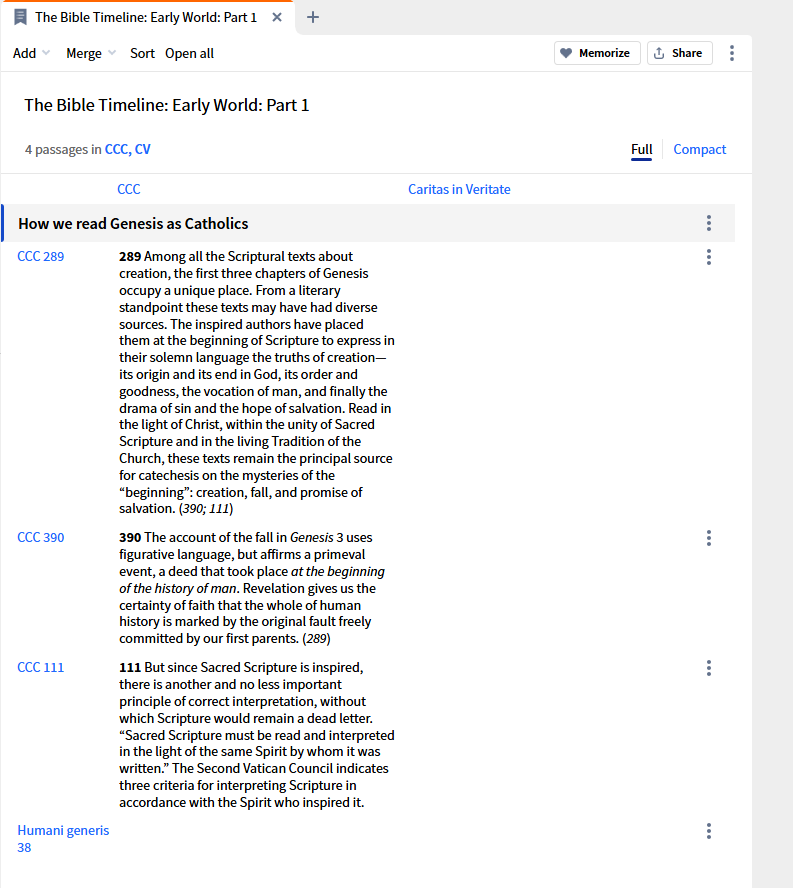
Task: Switch to Full view
Action: pos(641,150)
